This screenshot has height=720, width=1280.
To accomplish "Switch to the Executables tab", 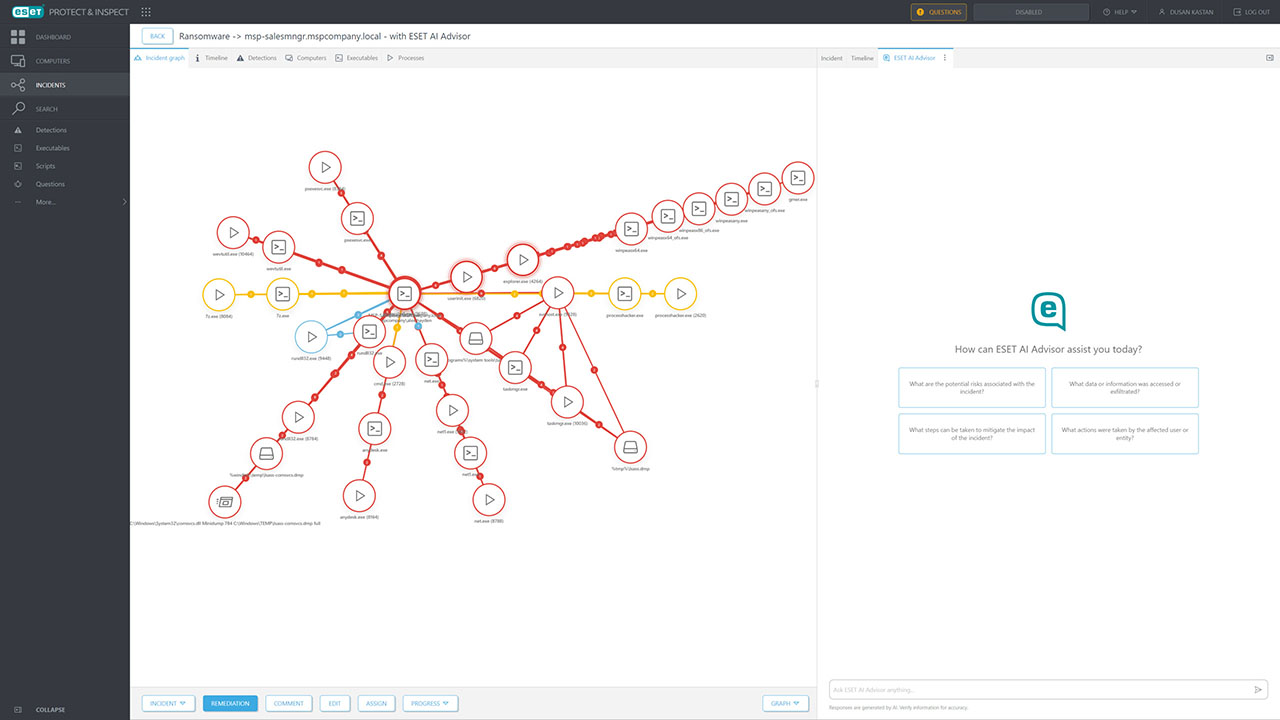I will point(357,58).
